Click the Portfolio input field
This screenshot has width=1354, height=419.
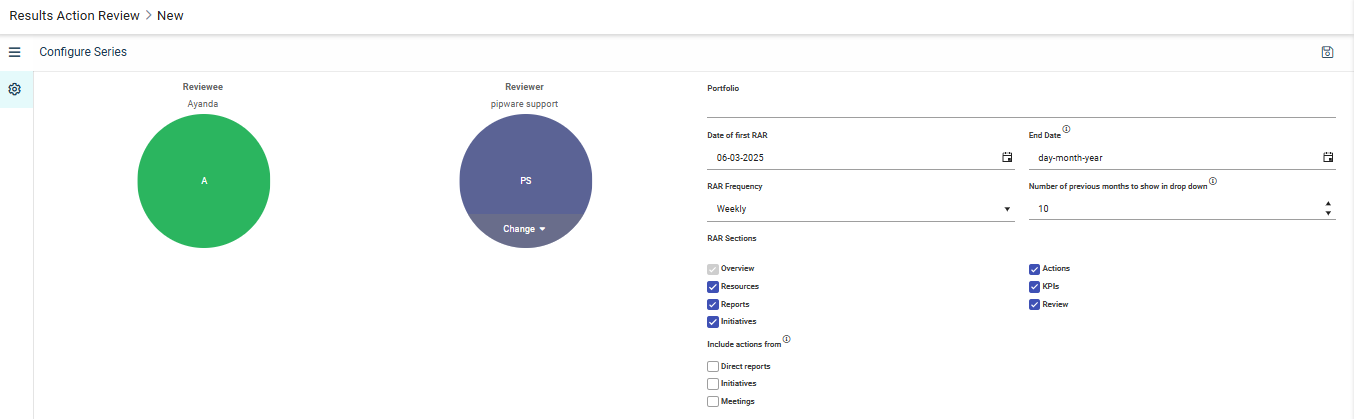[1021, 106]
